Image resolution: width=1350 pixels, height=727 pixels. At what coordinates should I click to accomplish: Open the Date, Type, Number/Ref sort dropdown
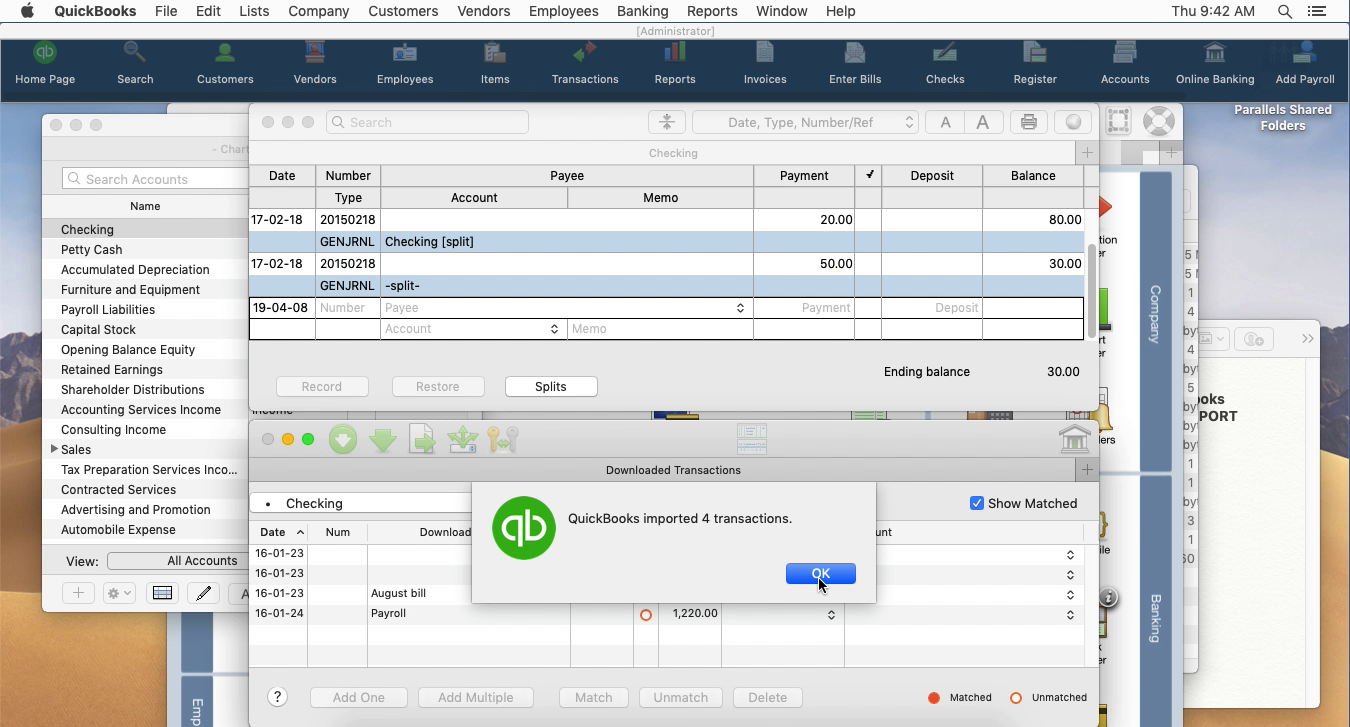click(x=805, y=122)
